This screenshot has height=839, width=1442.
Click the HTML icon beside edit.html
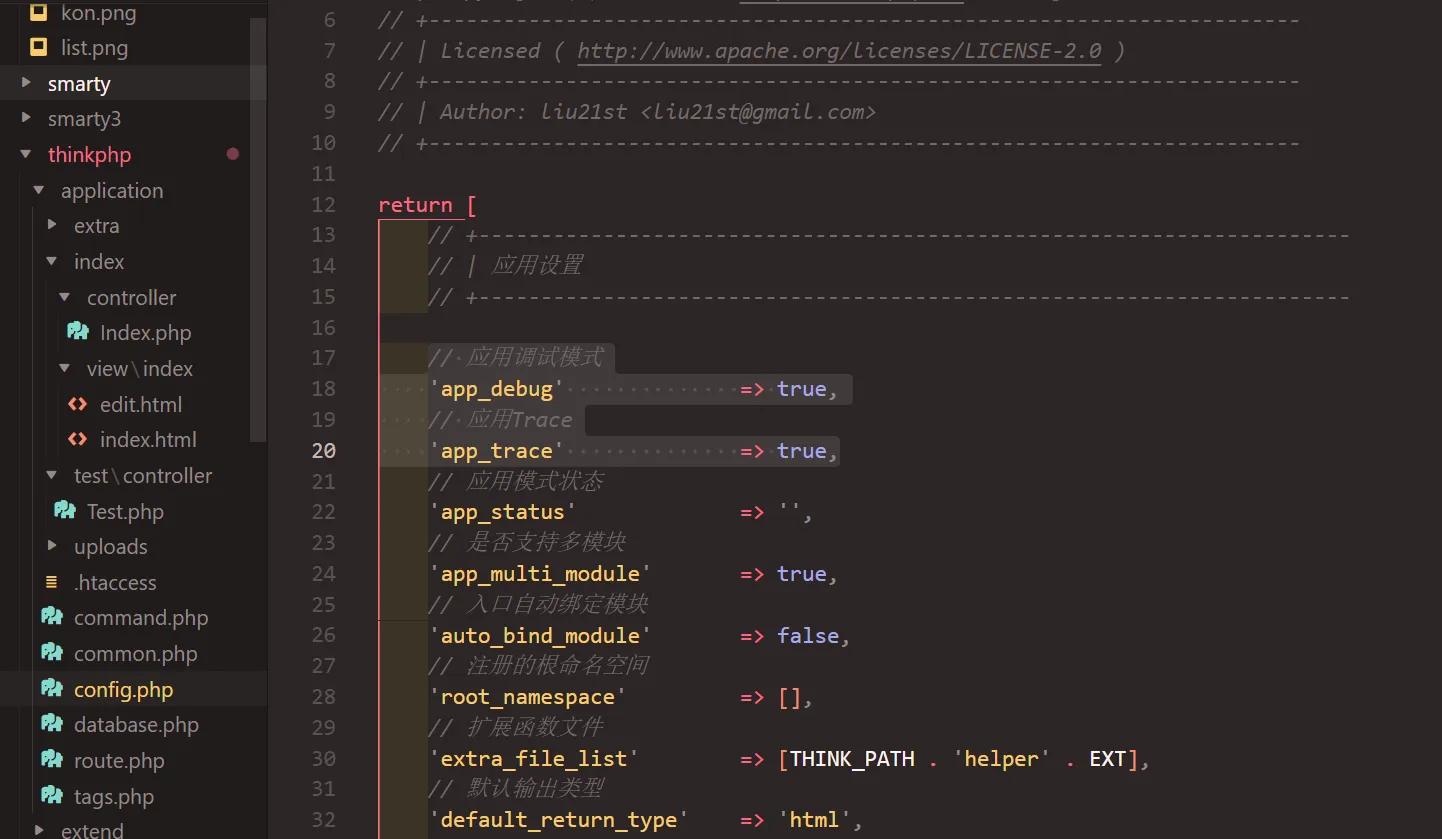click(x=77, y=404)
